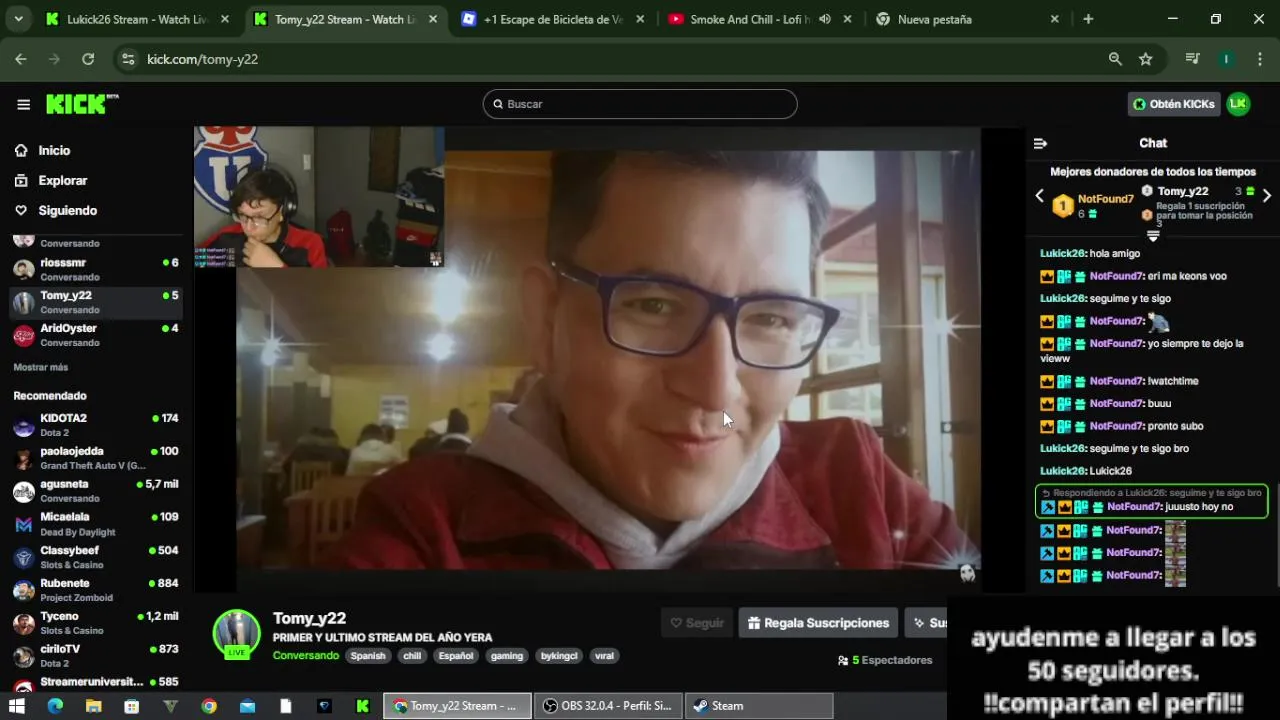Focus the Buscar search field
Image resolution: width=1280 pixels, height=720 pixels.
(640, 104)
